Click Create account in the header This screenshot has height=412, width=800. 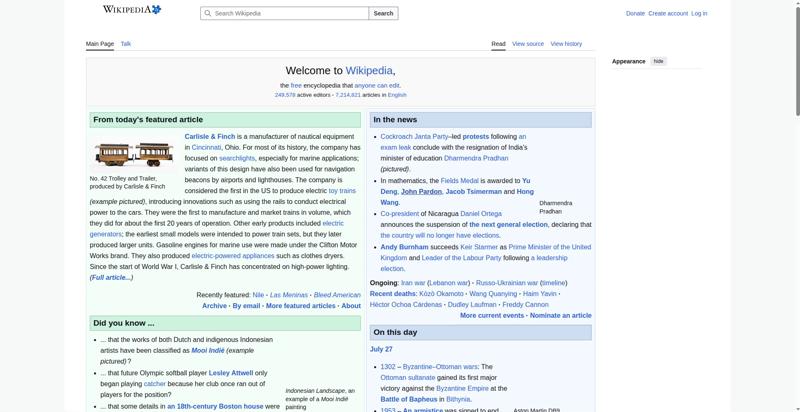[668, 14]
